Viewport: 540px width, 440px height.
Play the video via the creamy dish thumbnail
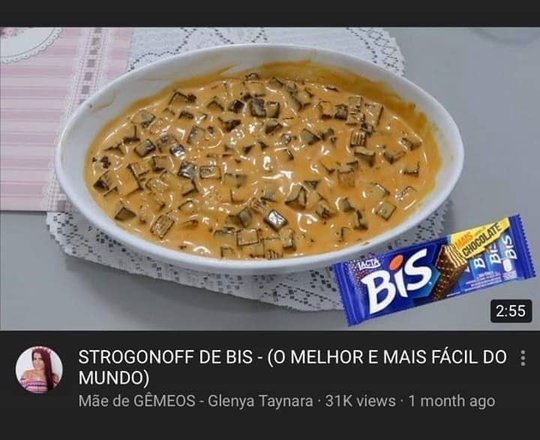pos(262,162)
